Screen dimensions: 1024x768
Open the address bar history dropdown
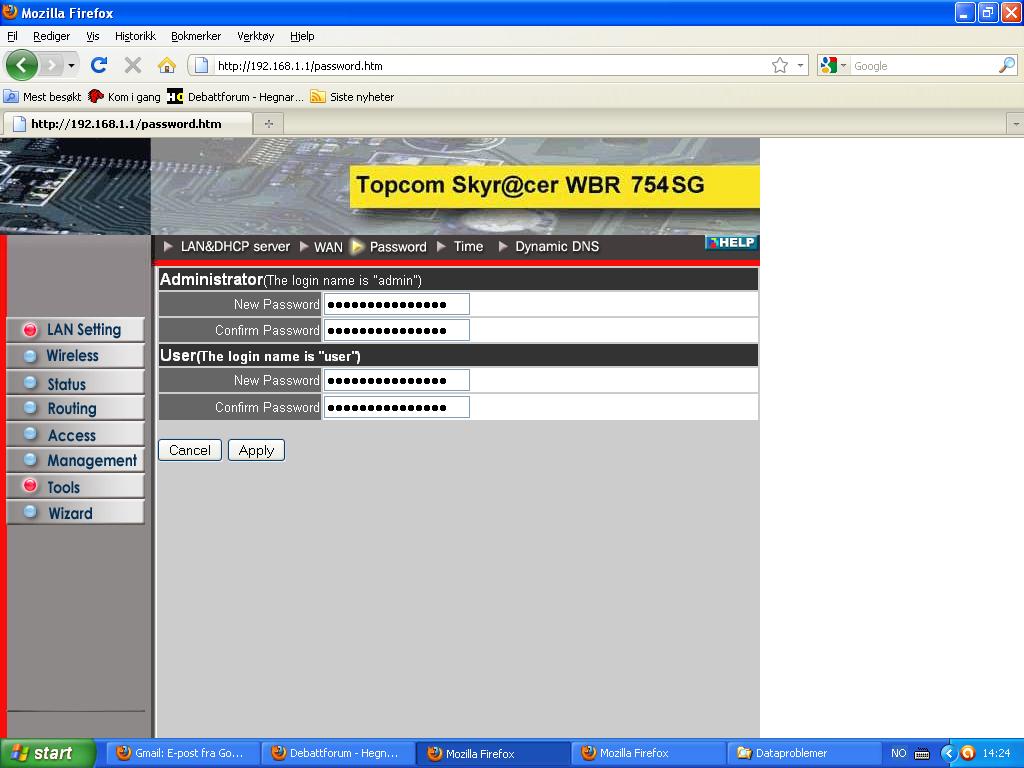point(800,65)
